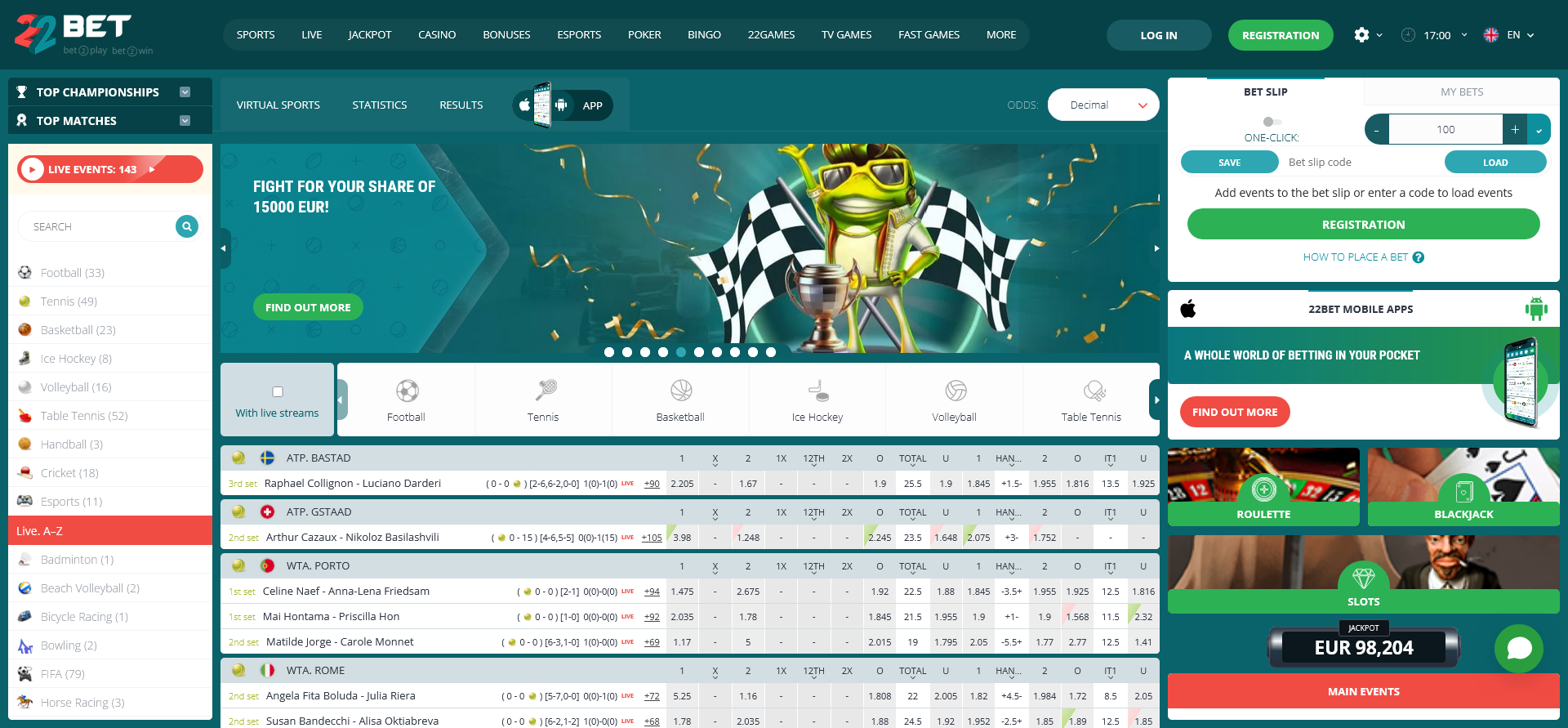Viewport: 1568px width, 728px height.
Task: Click the UK flag language icon
Action: [x=1491, y=35]
